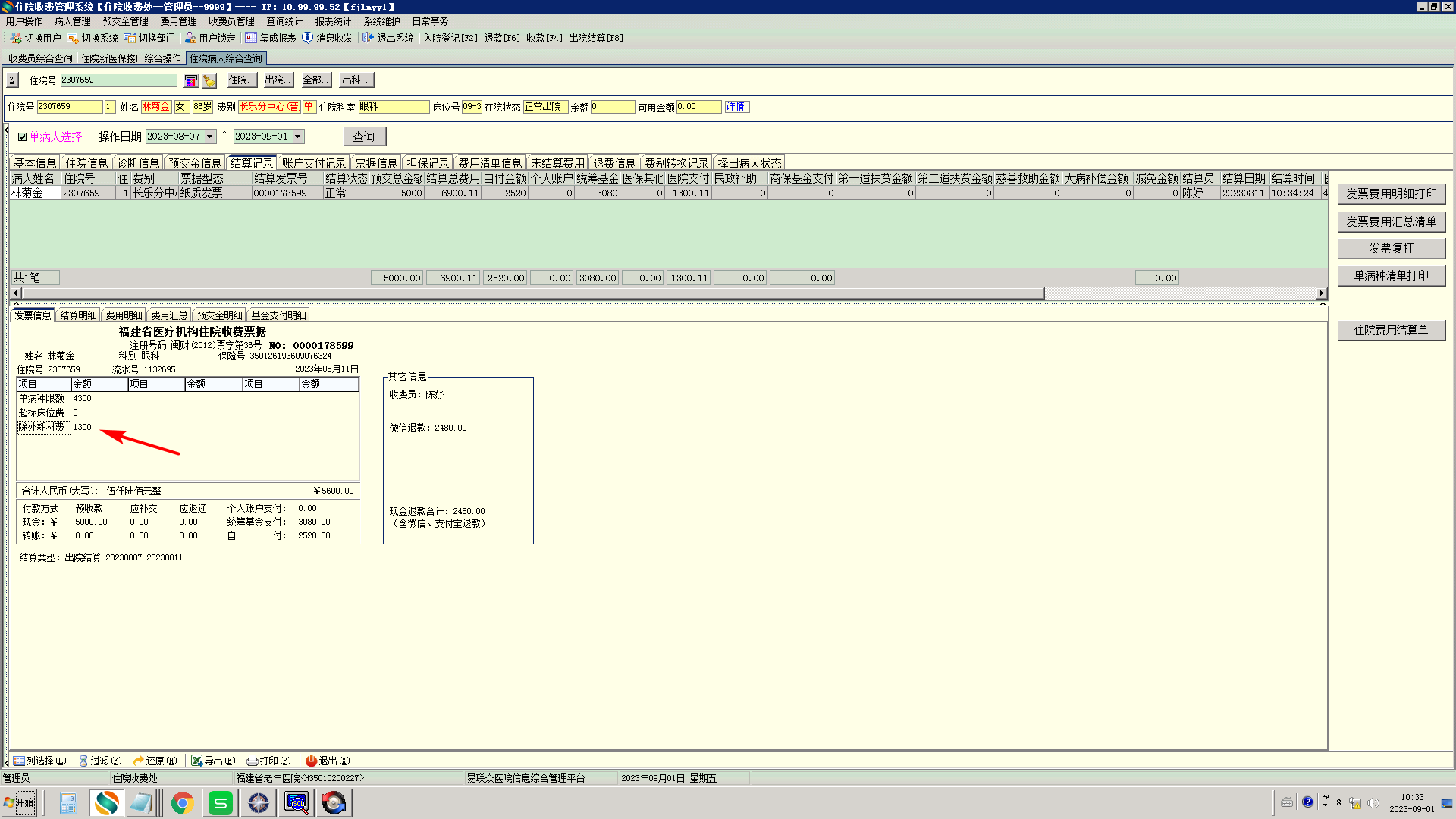Expand the end date 2023-09-01 dropdown

(298, 136)
